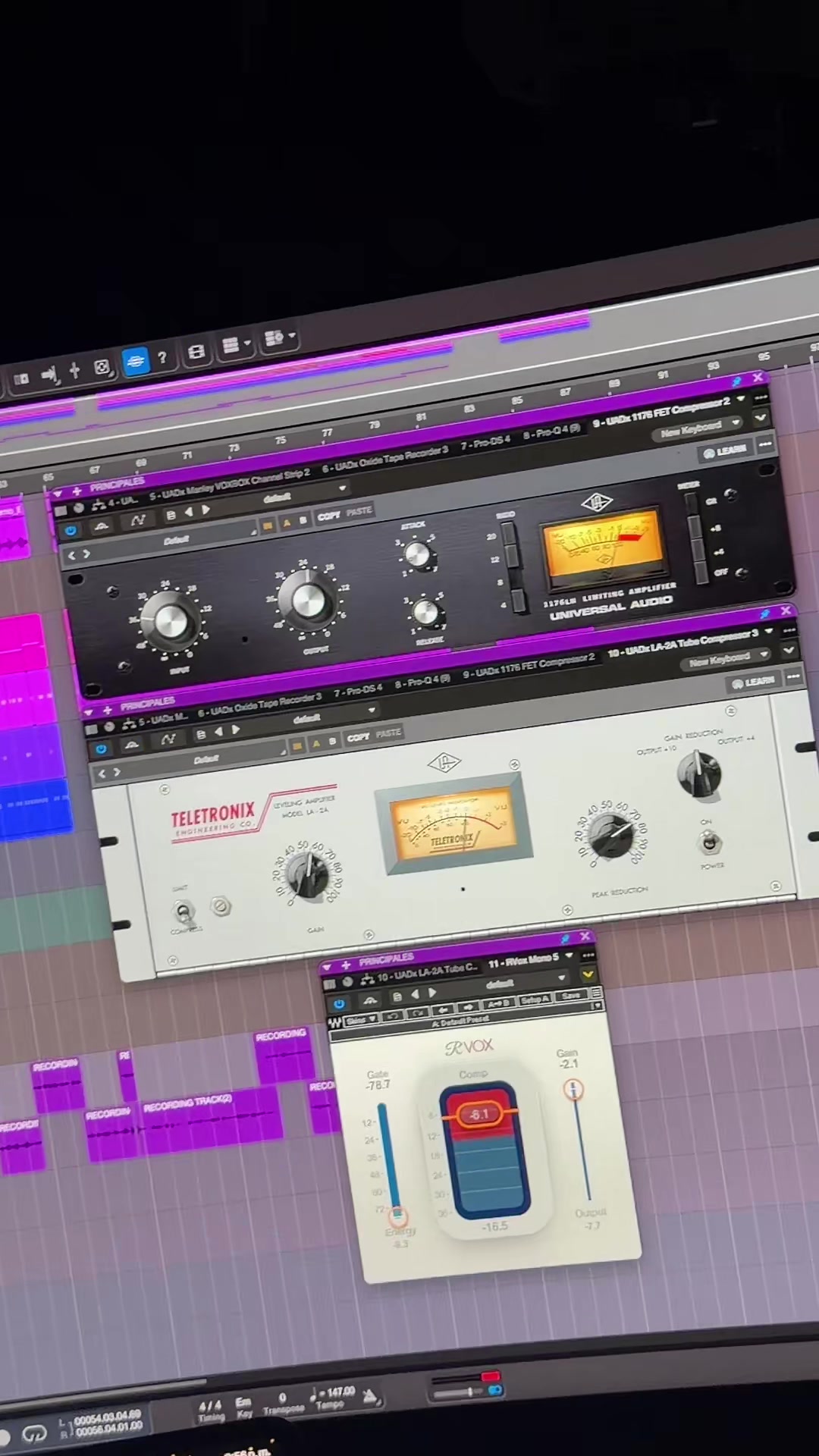
Task: Flip the LA-2A LIMIT/COMPRESS switch
Action: click(x=184, y=912)
